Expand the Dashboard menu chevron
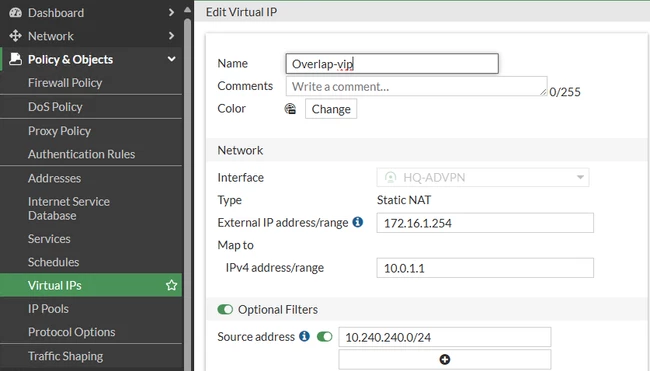This screenshot has width=650, height=371. (171, 13)
